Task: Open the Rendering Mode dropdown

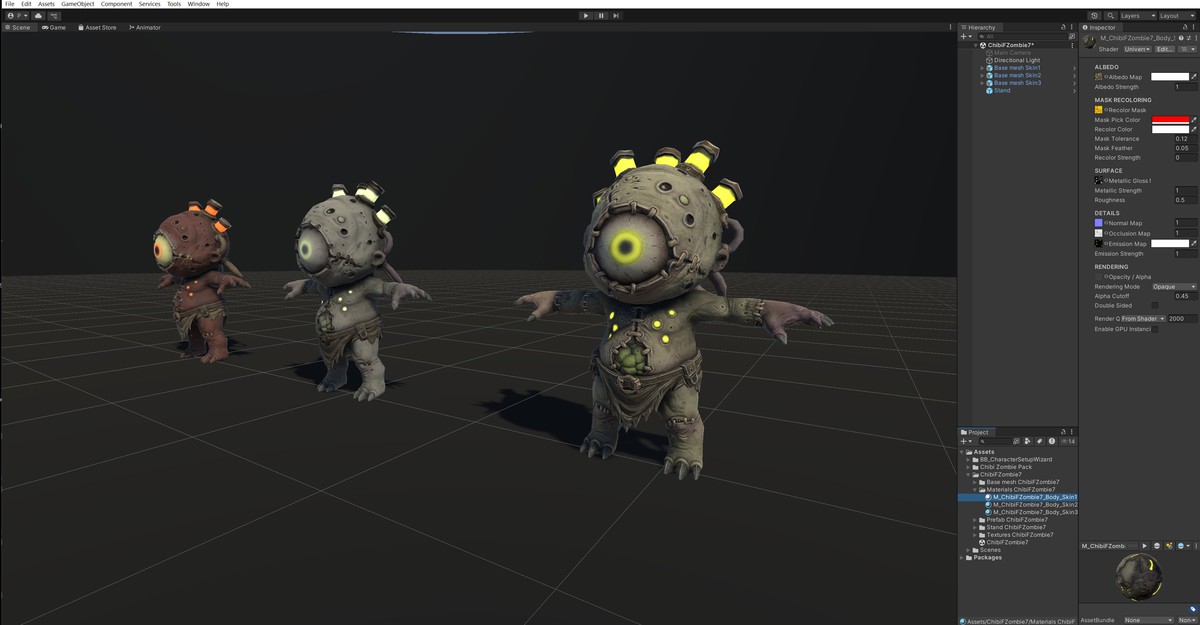Action: click(x=1173, y=286)
